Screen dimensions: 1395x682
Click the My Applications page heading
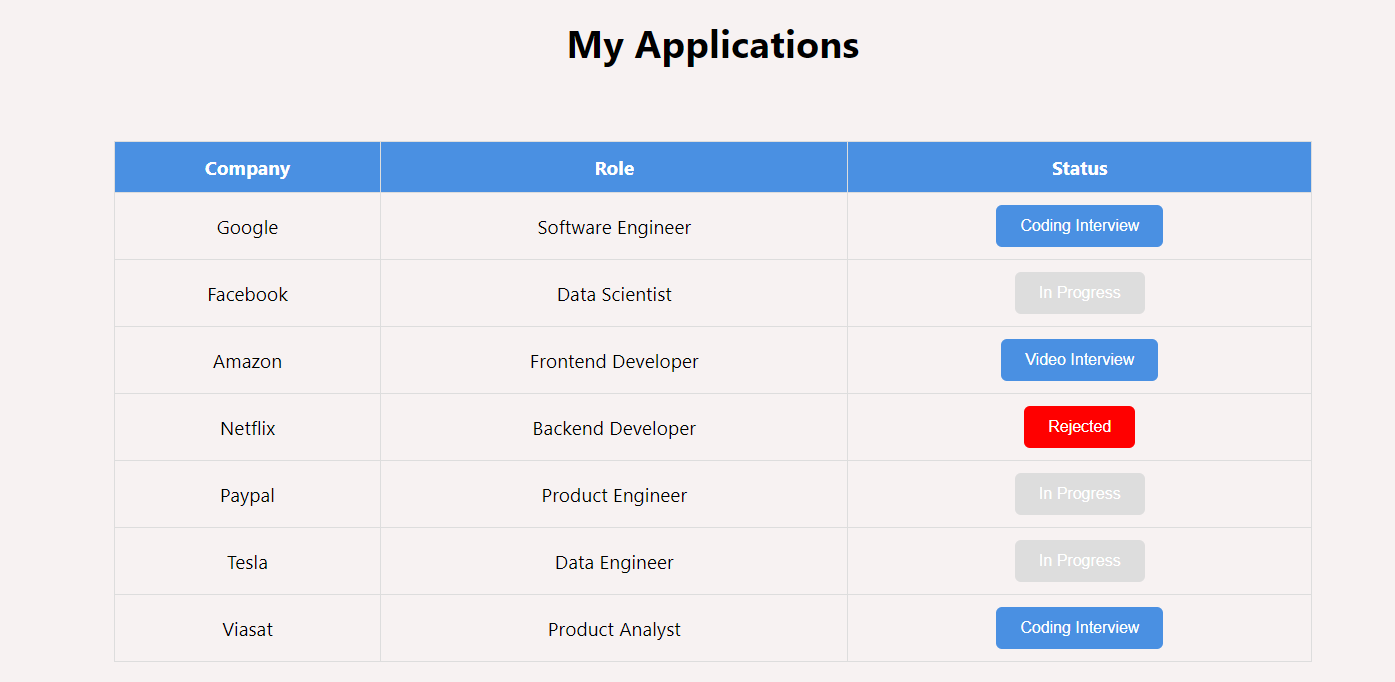pyautogui.click(x=713, y=46)
